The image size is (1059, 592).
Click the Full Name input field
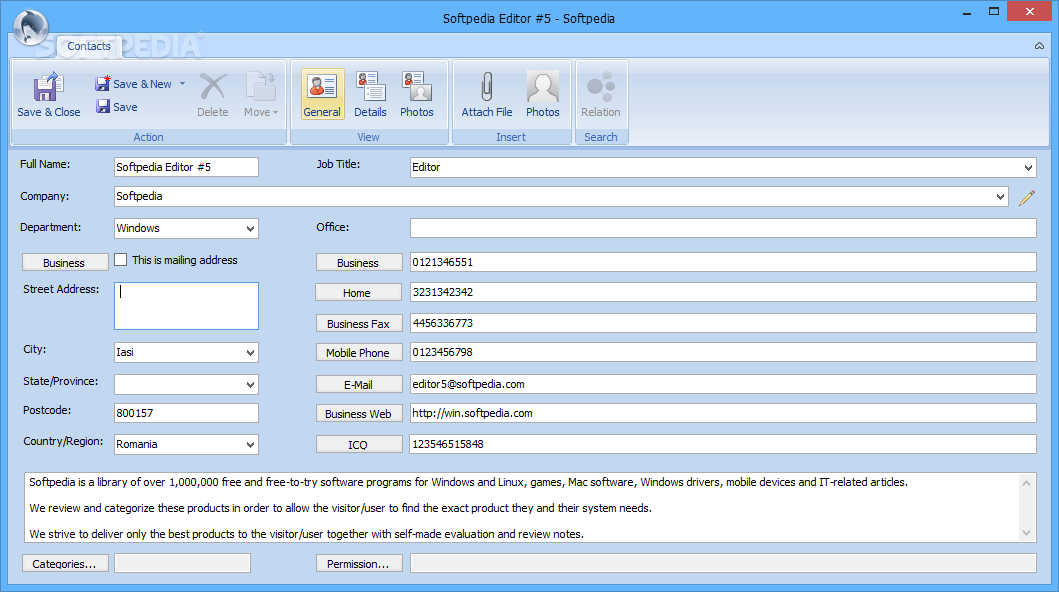point(186,167)
